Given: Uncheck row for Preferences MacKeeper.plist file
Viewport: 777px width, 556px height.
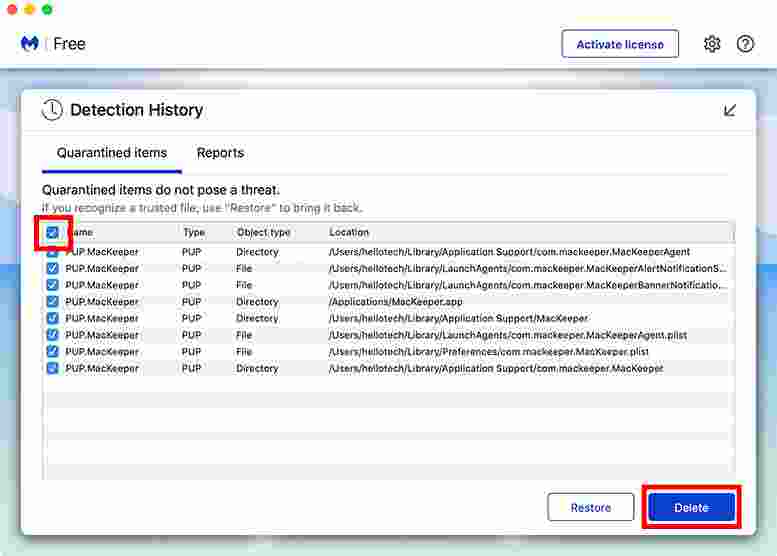Looking at the screenshot, I should 53,351.
